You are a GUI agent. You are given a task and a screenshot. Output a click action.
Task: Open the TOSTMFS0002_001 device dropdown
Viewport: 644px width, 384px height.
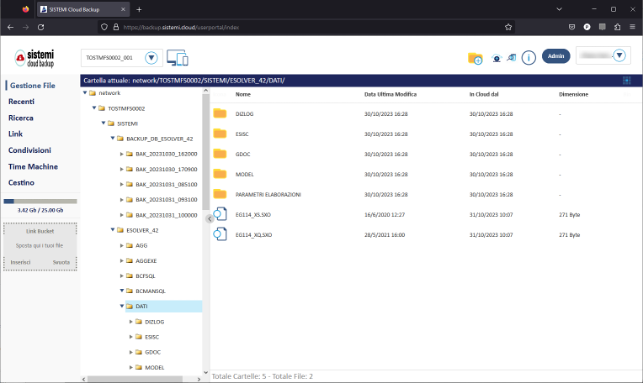(151, 58)
